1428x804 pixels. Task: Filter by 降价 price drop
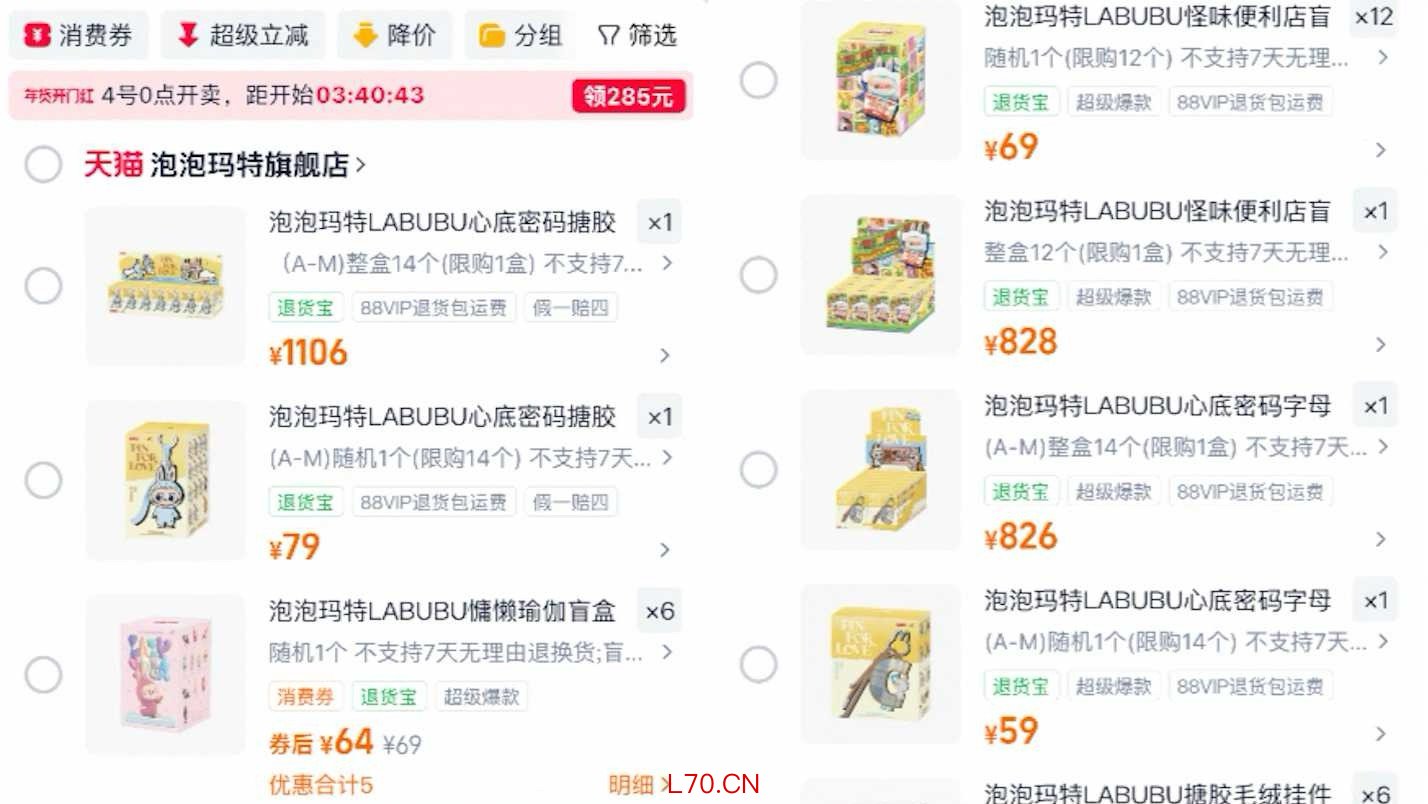point(395,36)
